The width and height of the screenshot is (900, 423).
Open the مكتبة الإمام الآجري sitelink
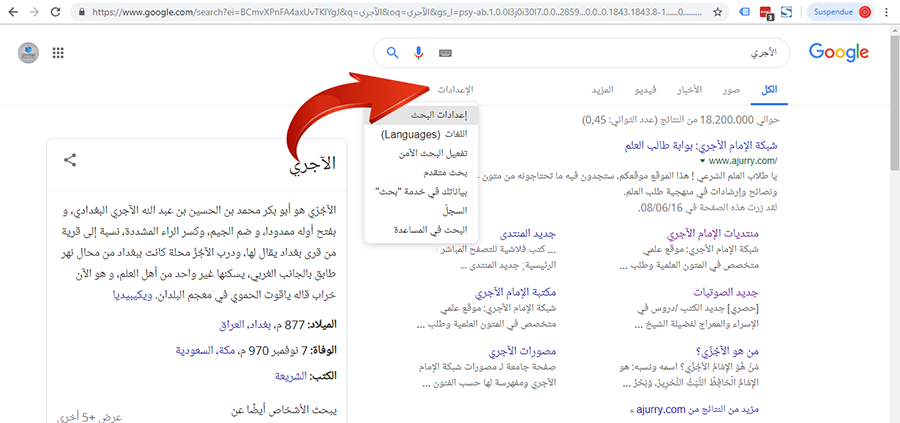[516, 292]
